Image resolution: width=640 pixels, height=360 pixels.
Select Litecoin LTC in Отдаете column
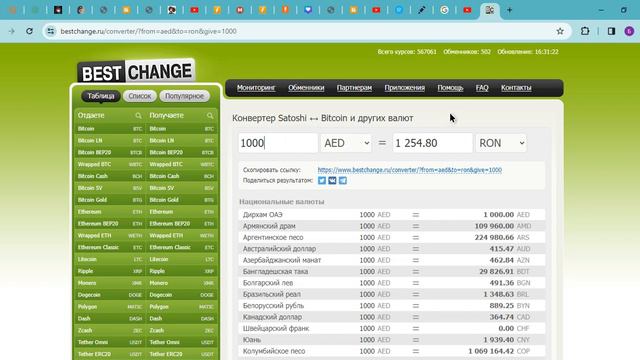(x=110, y=259)
